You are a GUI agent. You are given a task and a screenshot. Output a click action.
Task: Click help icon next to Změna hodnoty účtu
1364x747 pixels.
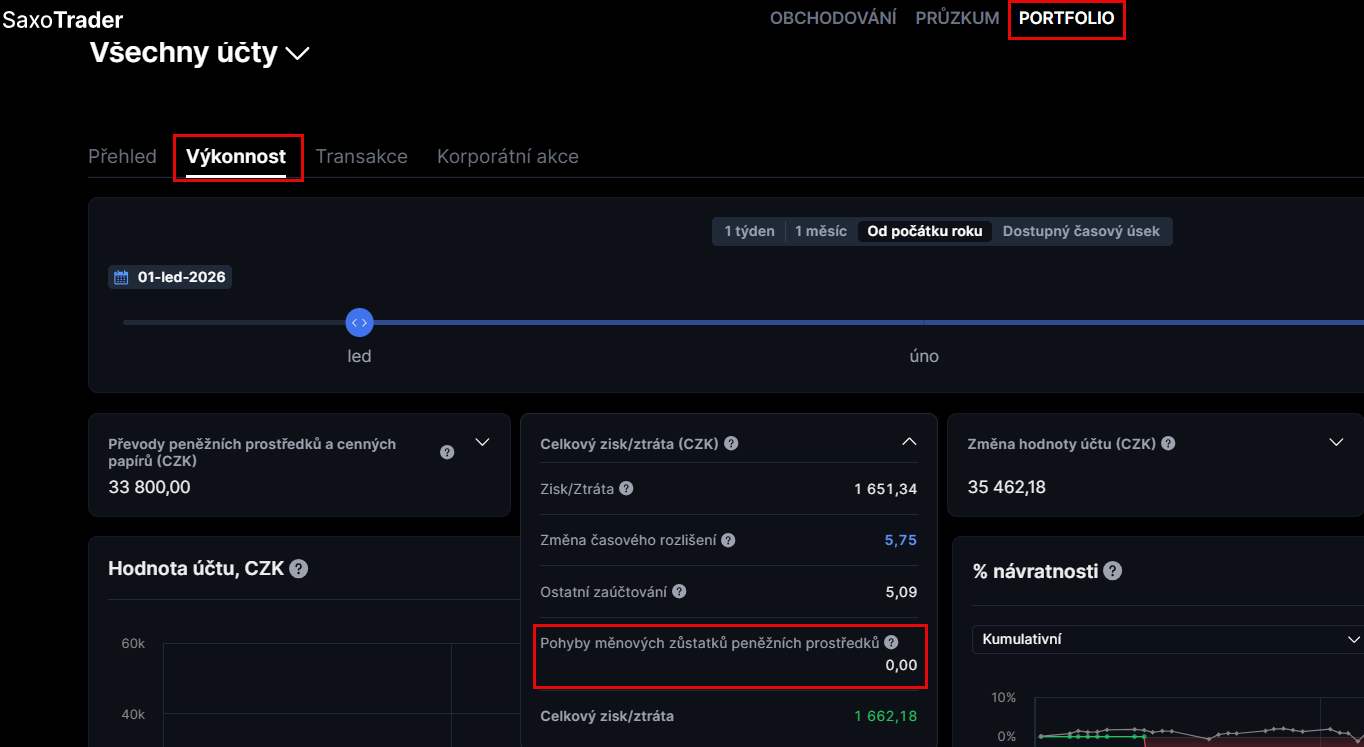coord(1168,443)
